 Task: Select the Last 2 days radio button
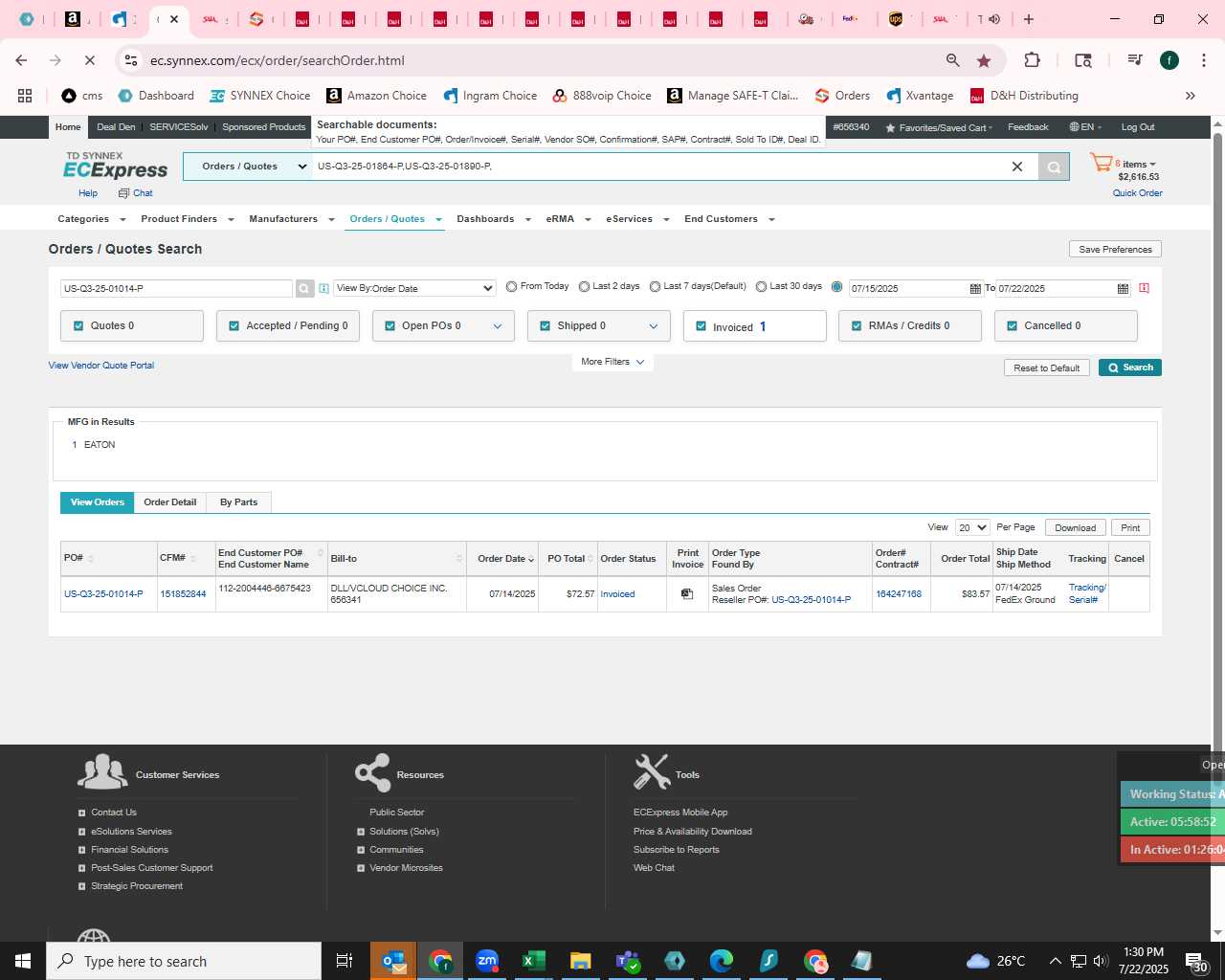tap(584, 286)
